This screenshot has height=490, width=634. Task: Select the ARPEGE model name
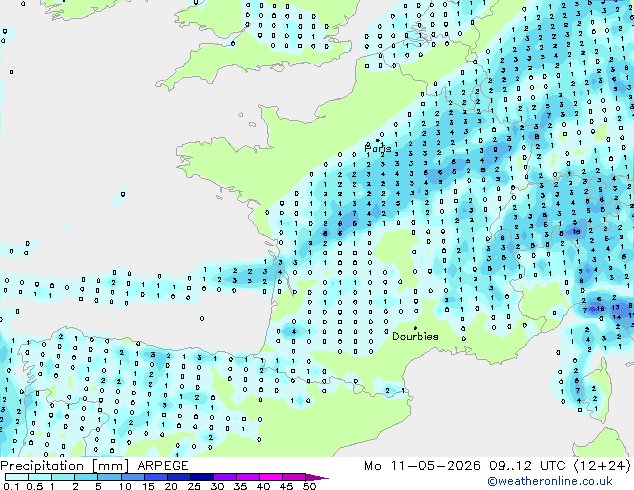coord(163,466)
